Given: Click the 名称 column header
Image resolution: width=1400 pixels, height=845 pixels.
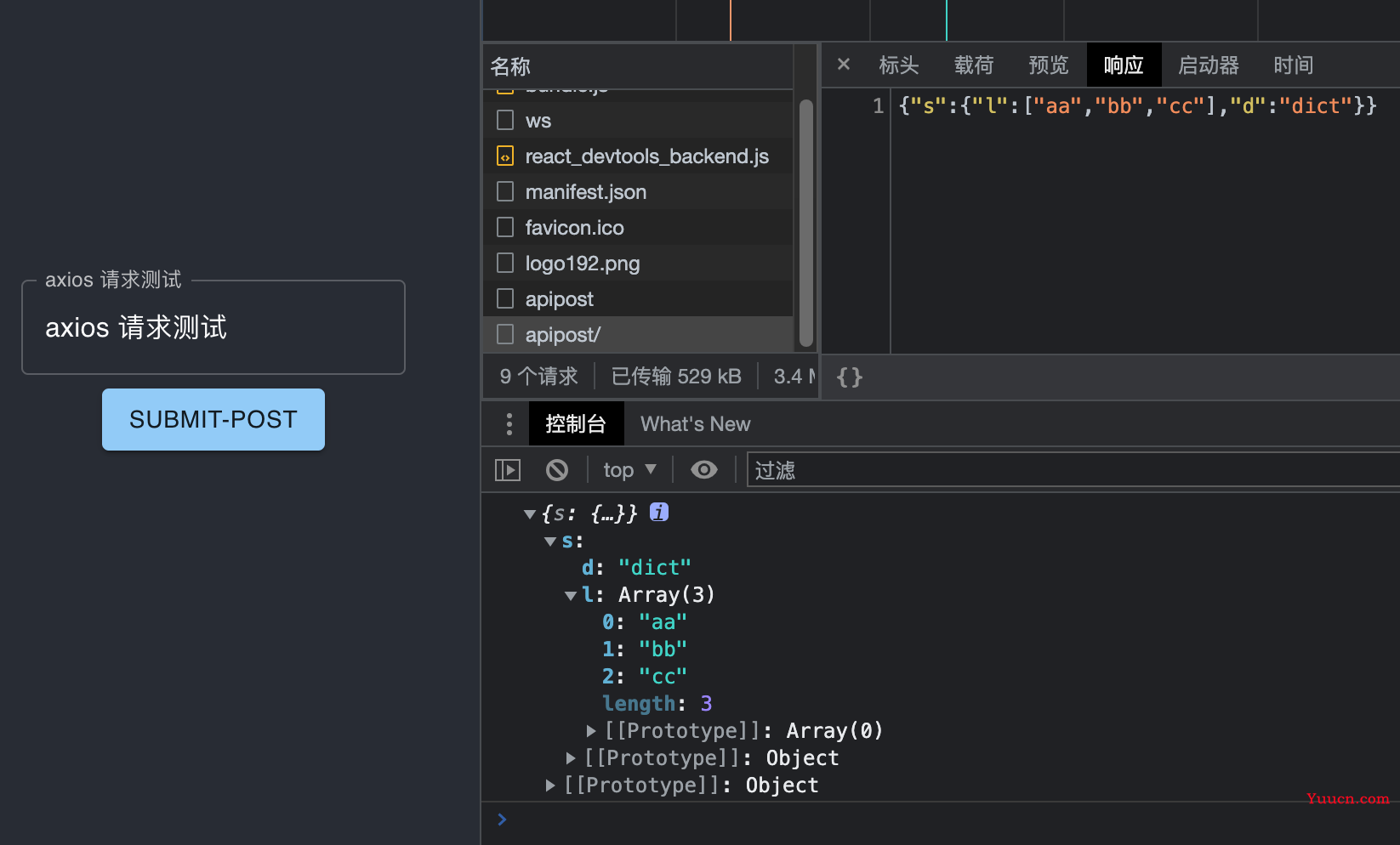Looking at the screenshot, I should (x=638, y=66).
